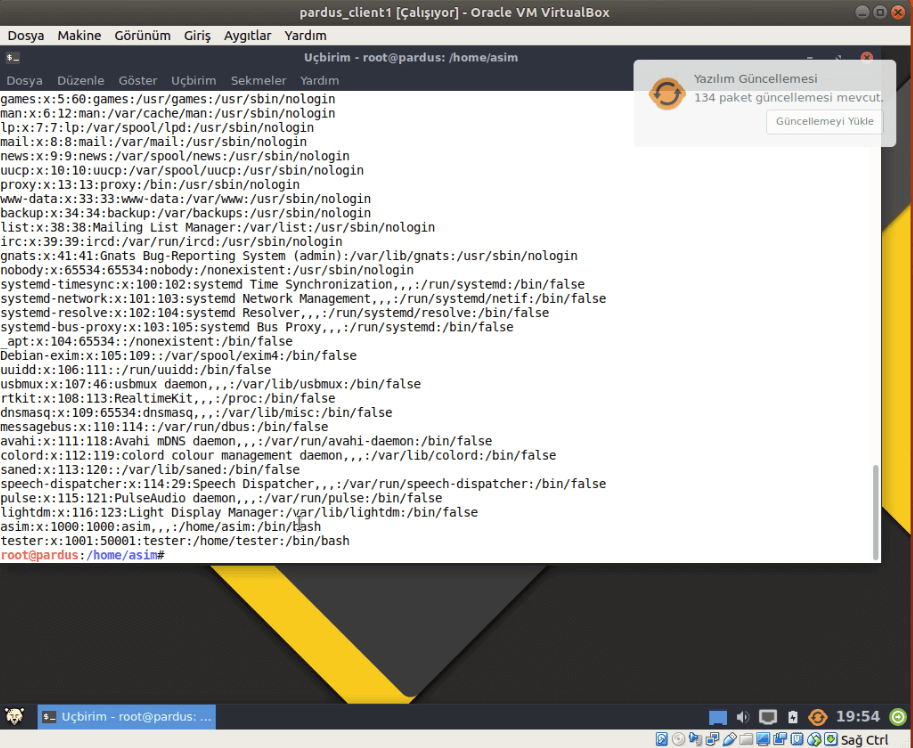Open the terminal's Sekmeler menu

pos(259,80)
